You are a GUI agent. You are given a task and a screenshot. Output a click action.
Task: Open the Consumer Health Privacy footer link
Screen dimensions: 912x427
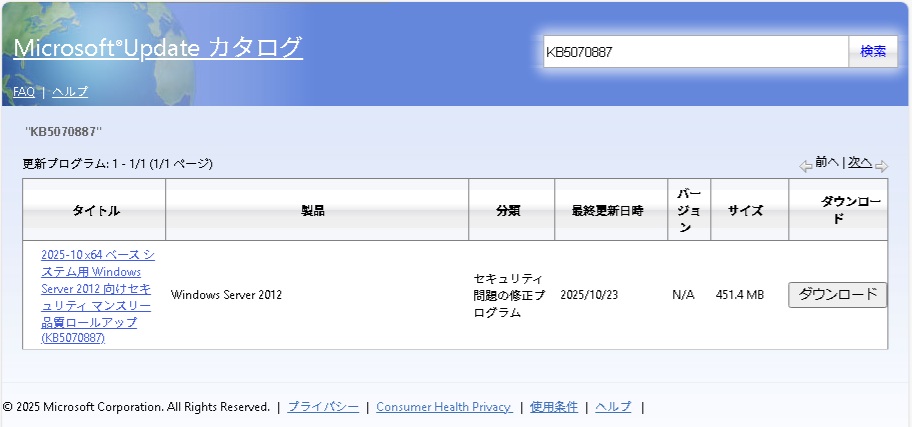(x=444, y=407)
